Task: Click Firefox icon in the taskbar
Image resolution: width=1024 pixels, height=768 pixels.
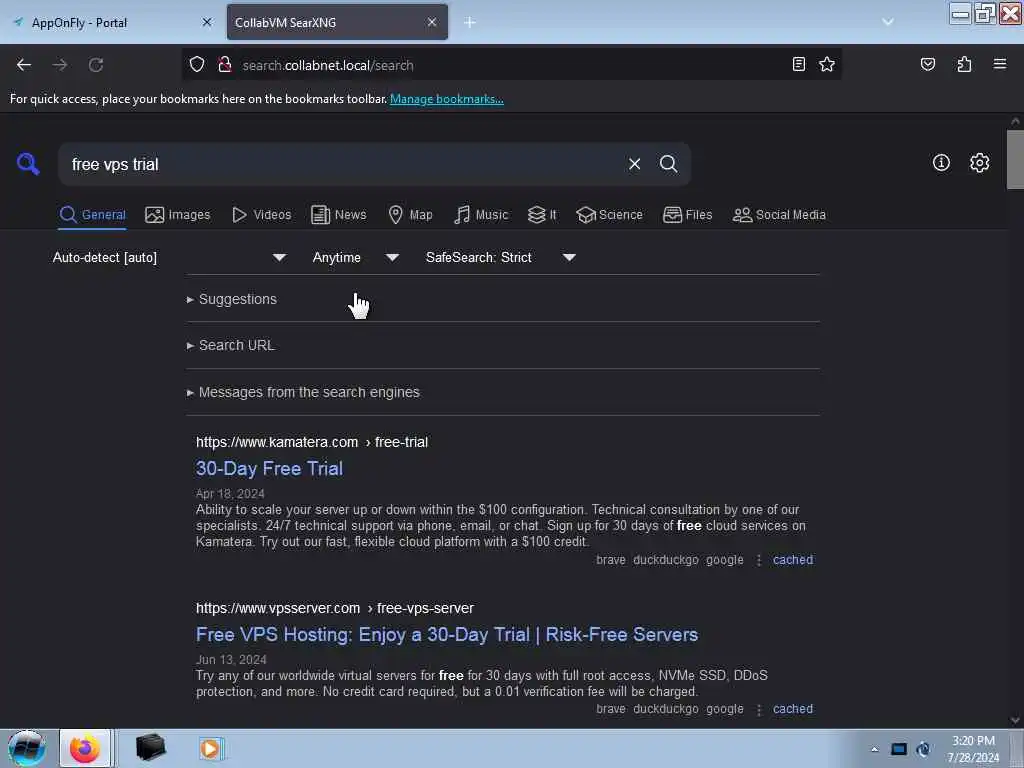Action: (85, 748)
